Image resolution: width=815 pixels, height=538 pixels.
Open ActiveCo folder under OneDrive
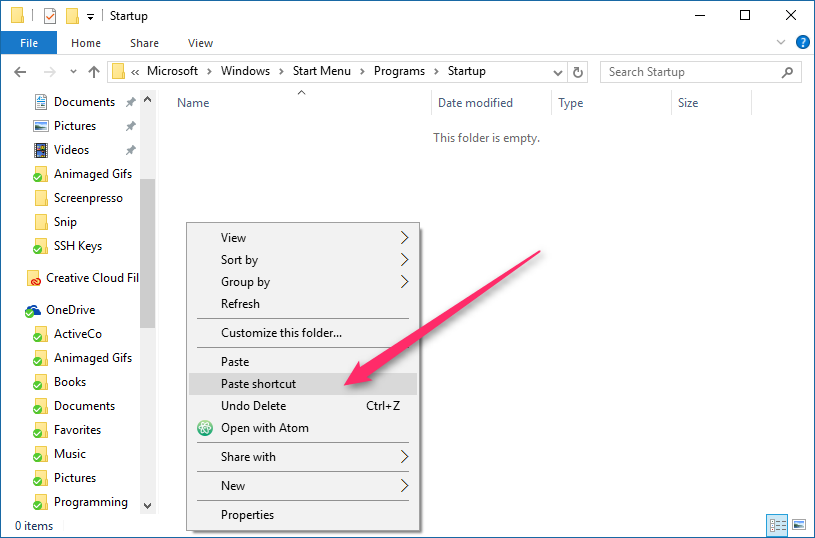pyautogui.click(x=77, y=334)
